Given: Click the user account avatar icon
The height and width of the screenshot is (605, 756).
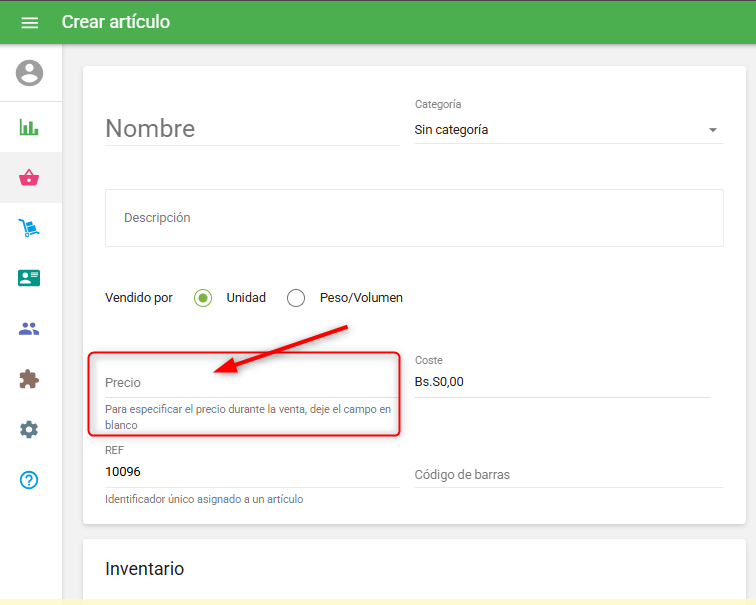Looking at the screenshot, I should click(x=30, y=73).
